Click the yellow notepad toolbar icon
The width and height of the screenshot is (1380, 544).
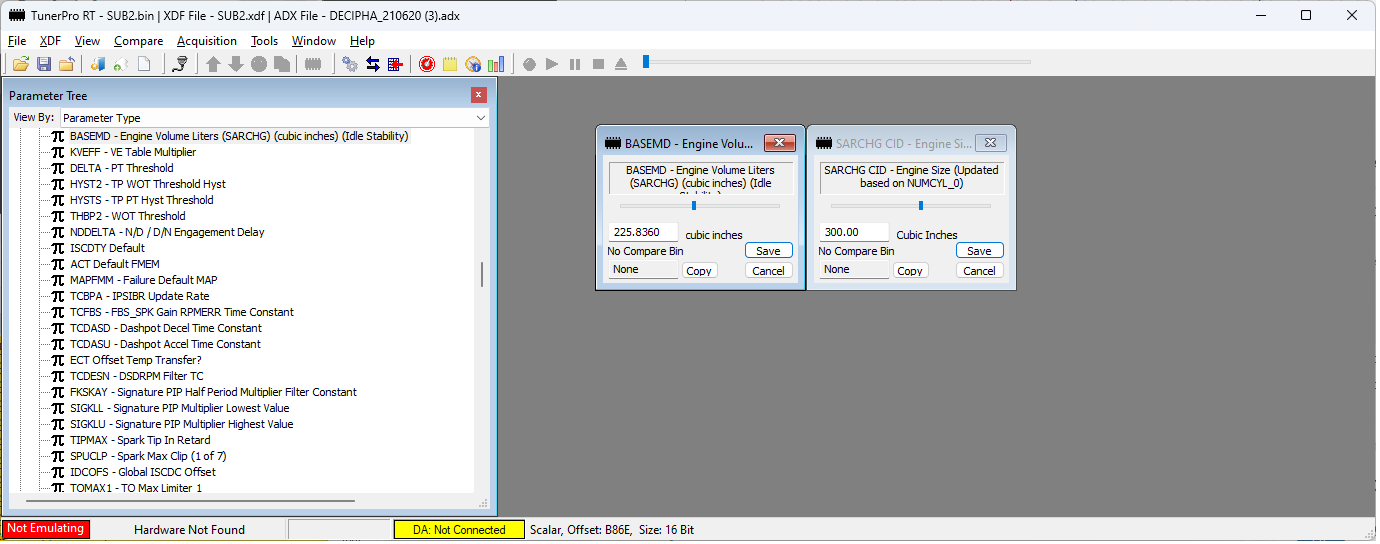pos(450,64)
